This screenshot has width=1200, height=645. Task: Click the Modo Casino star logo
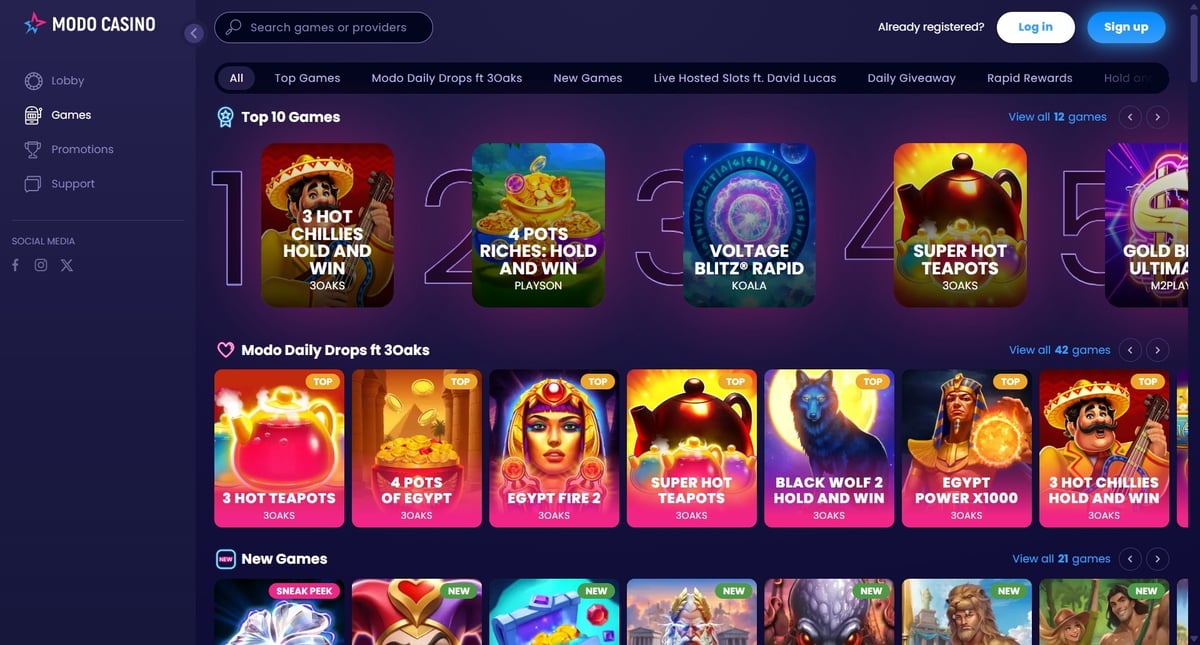34,22
